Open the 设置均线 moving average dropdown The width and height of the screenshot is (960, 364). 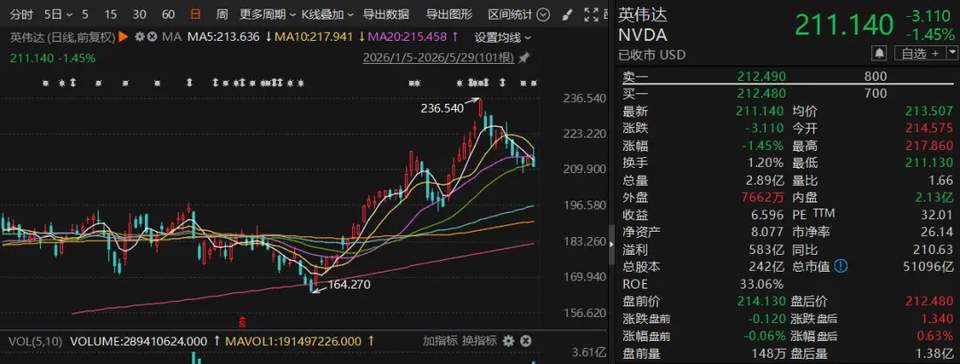[x=503, y=37]
